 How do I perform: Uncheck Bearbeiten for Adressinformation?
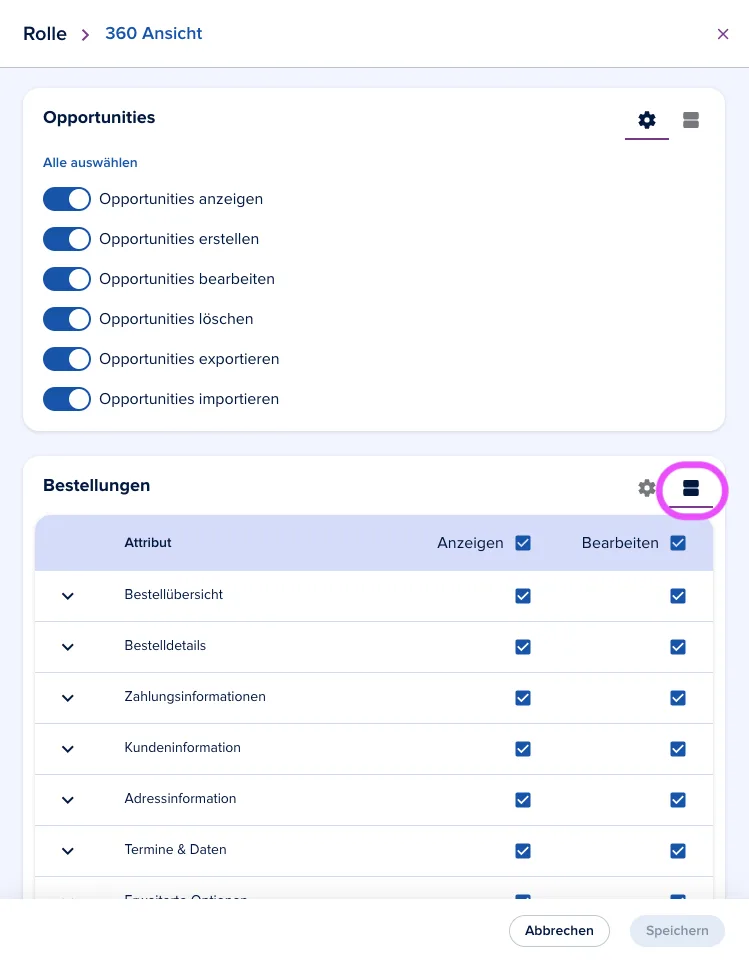(678, 800)
